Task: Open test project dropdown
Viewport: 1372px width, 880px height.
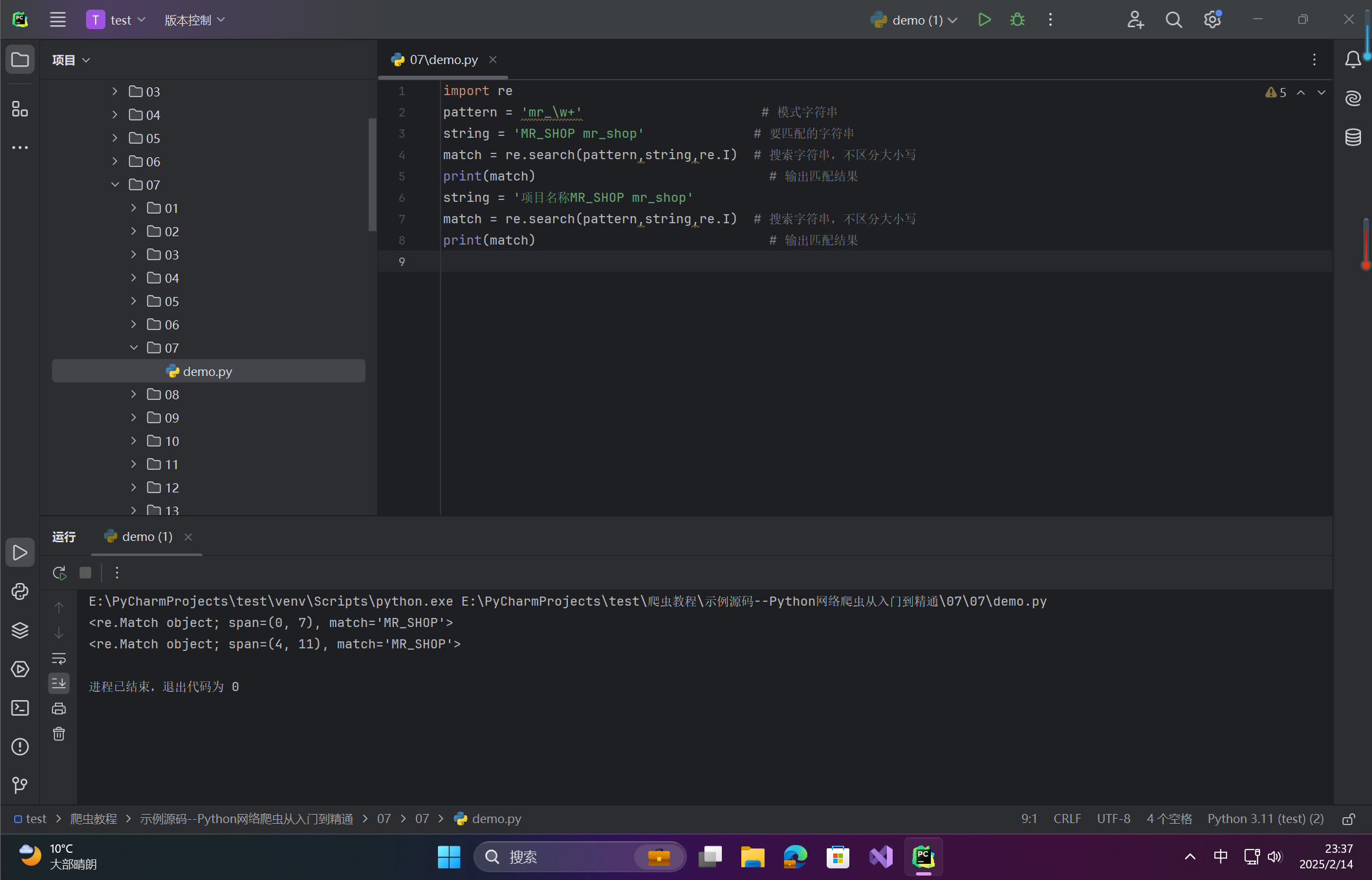Action: coord(116,20)
